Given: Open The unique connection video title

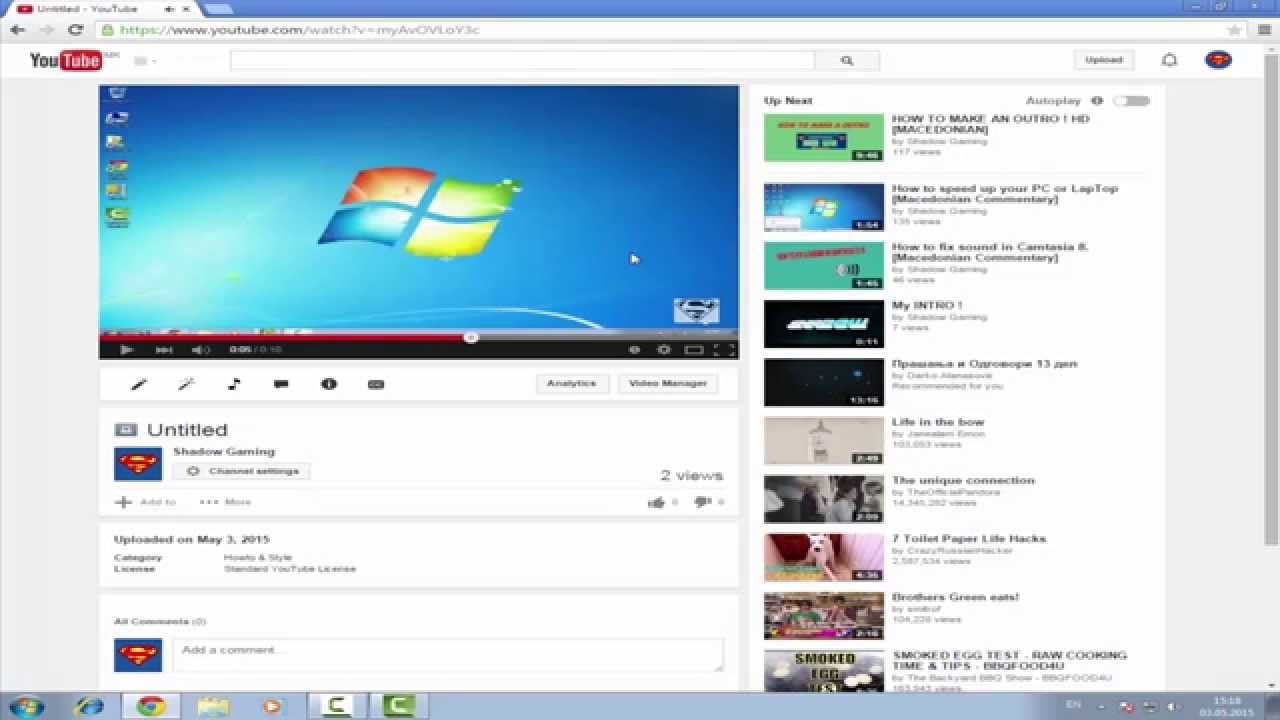Looking at the screenshot, I should pos(963,480).
